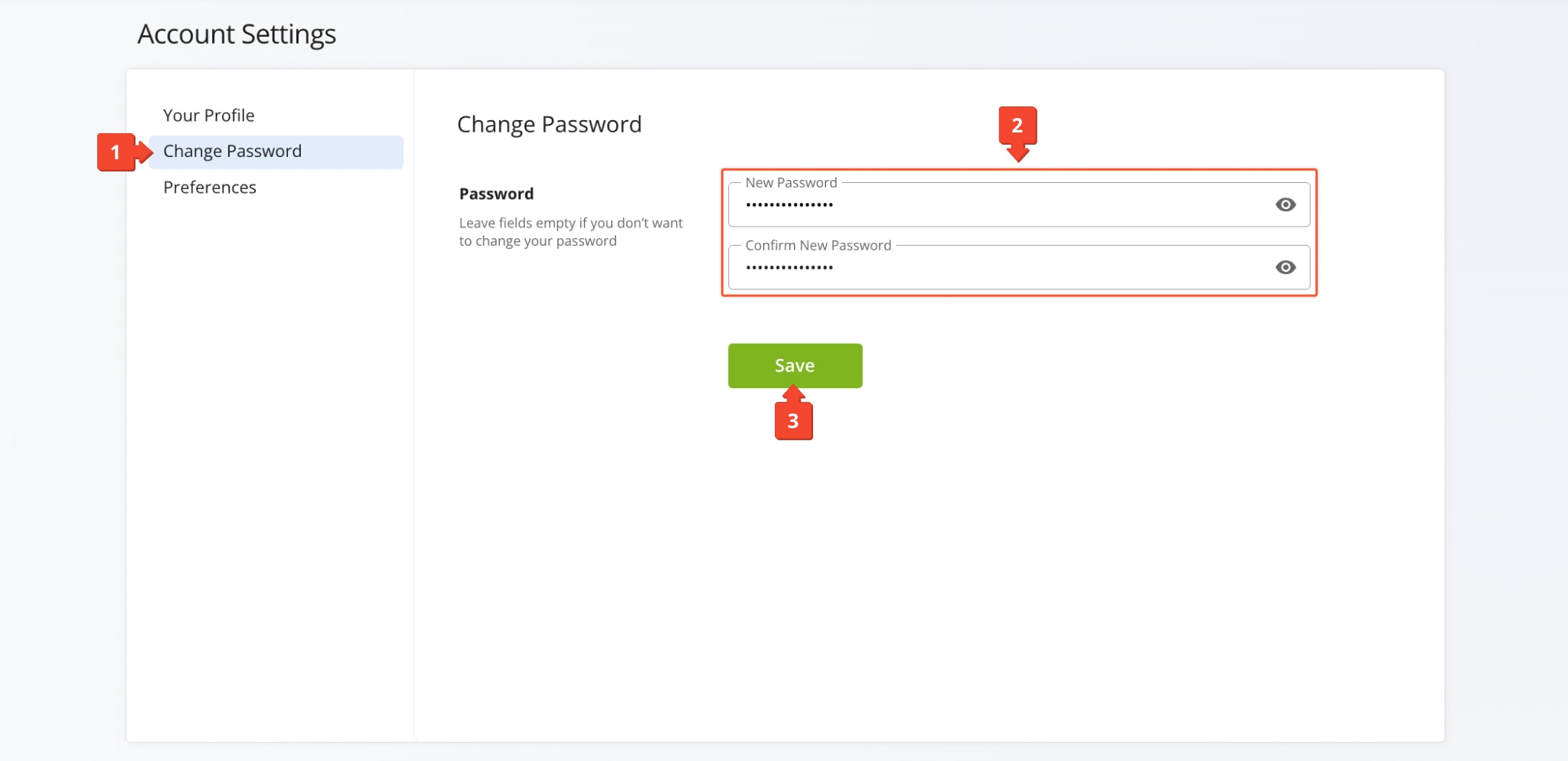The height and width of the screenshot is (761, 1568).
Task: Click the Confirm New Password floating label
Action: tap(818, 246)
